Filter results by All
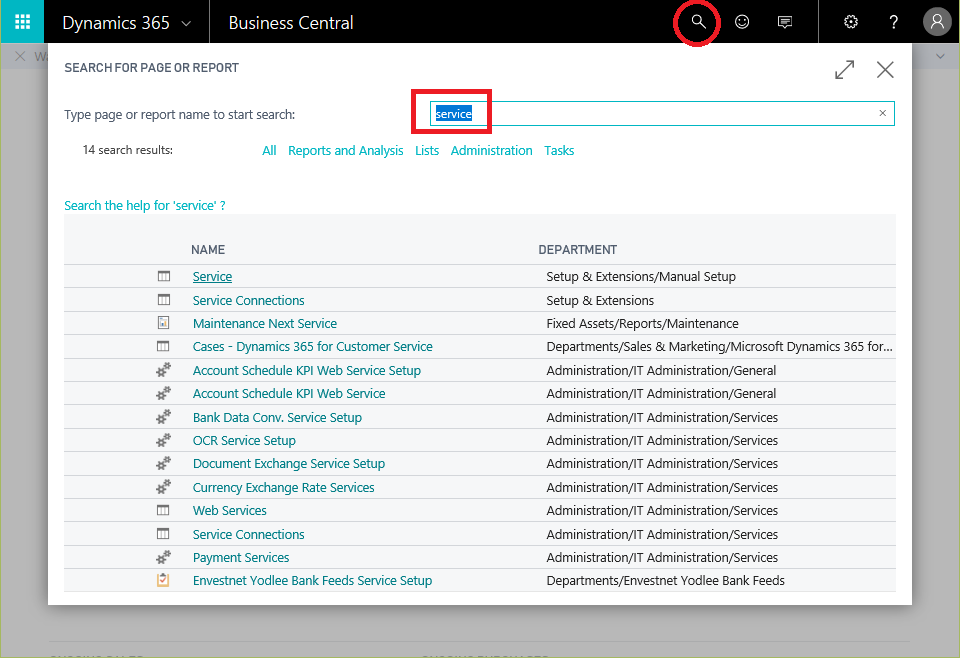Image resolution: width=960 pixels, height=658 pixels. (x=269, y=151)
